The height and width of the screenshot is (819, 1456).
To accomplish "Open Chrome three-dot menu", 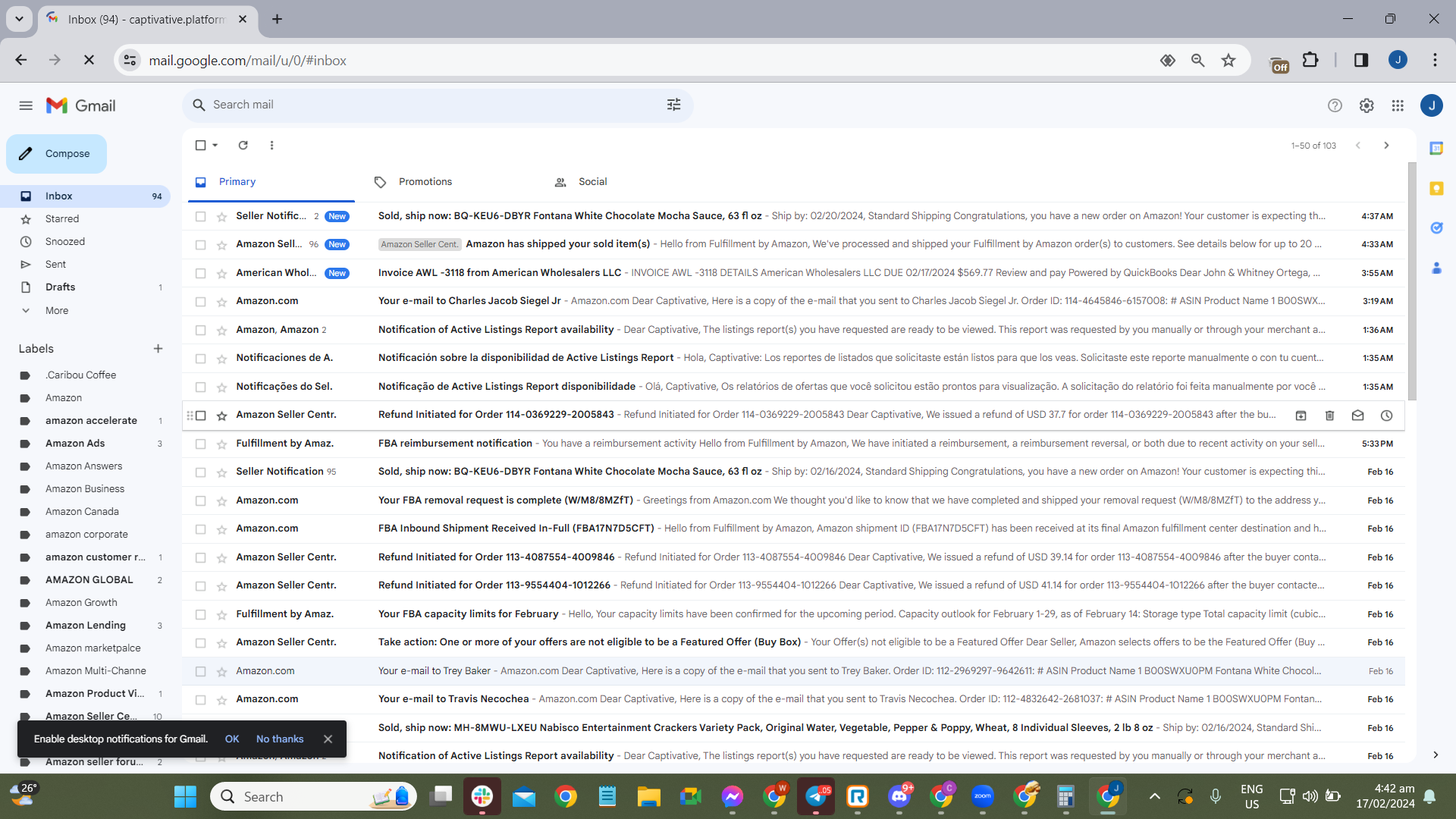I will click(1435, 60).
